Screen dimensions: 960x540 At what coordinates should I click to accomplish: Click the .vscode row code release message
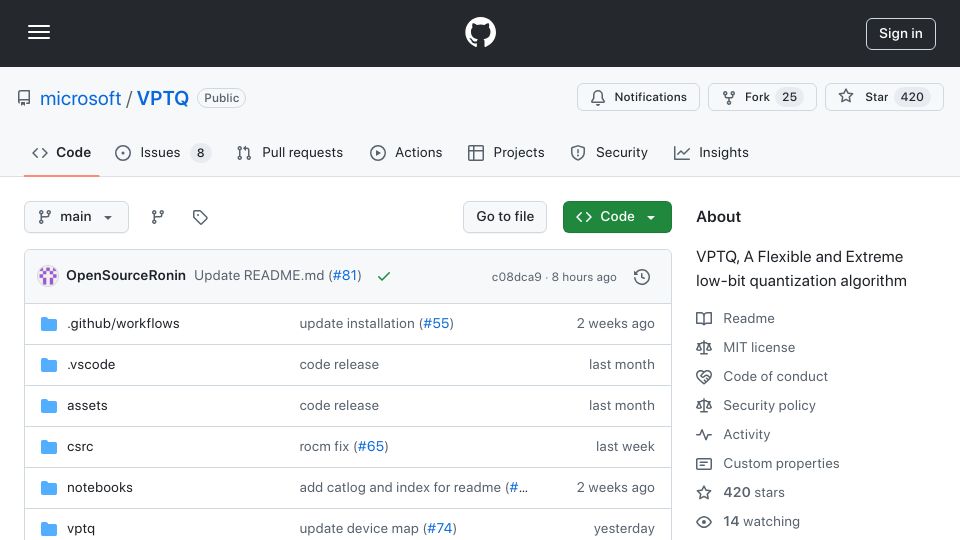click(x=339, y=364)
